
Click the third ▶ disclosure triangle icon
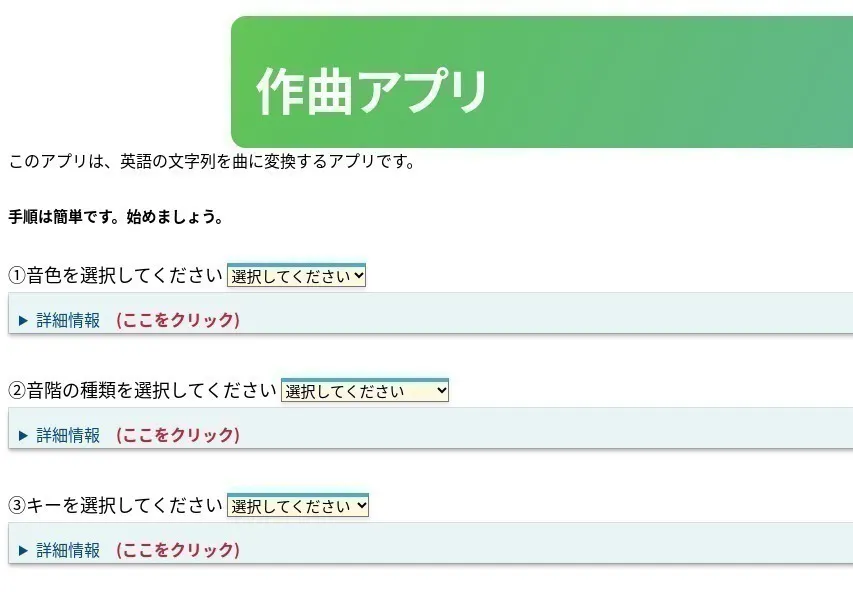coord(23,549)
